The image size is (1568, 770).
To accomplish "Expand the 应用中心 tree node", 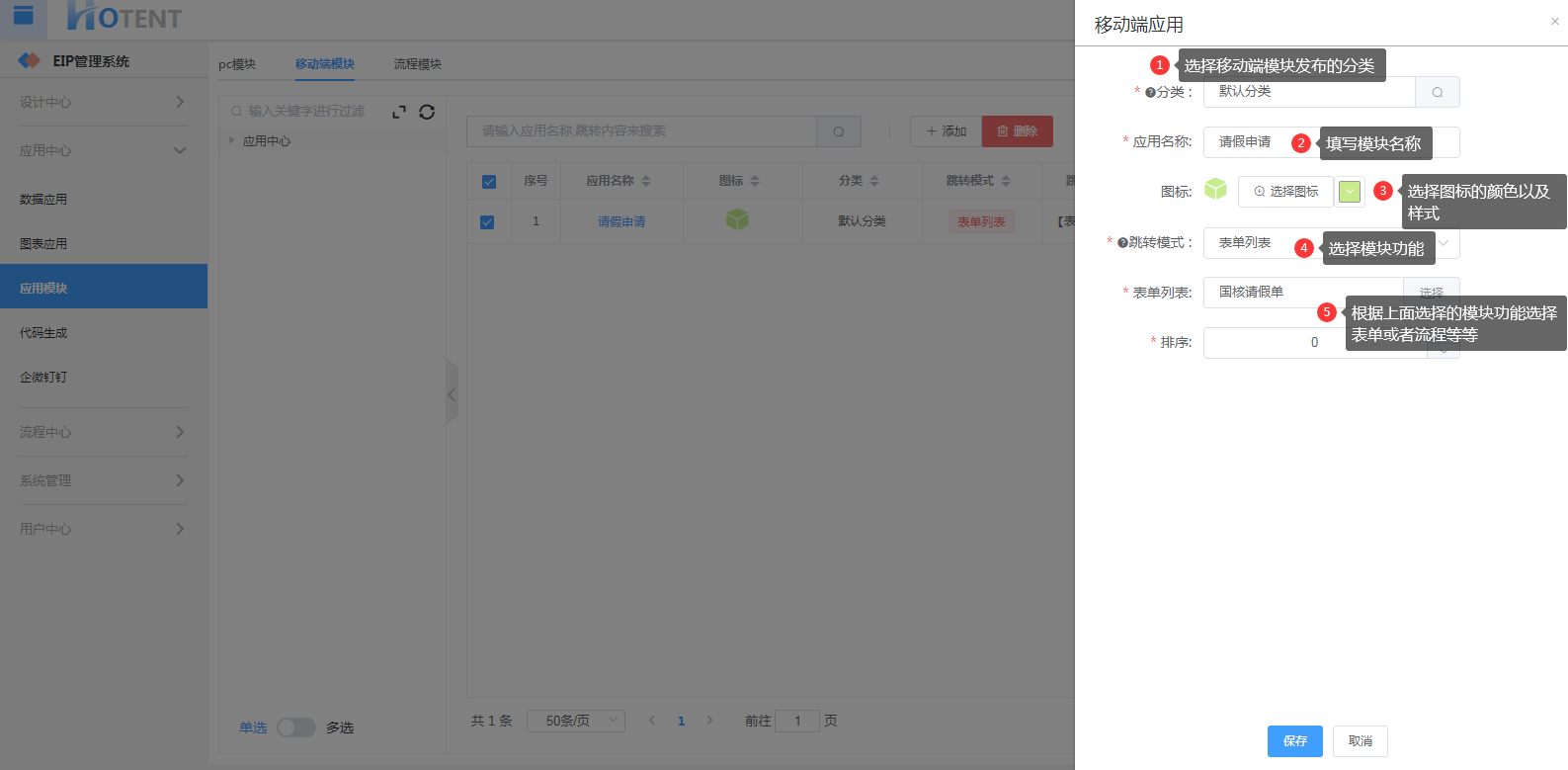I will (x=232, y=140).
